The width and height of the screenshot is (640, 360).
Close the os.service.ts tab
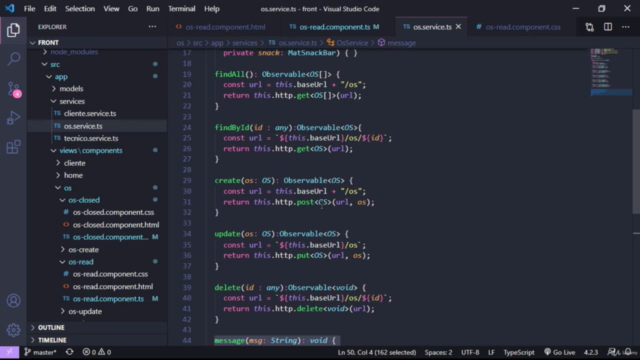[458, 27]
